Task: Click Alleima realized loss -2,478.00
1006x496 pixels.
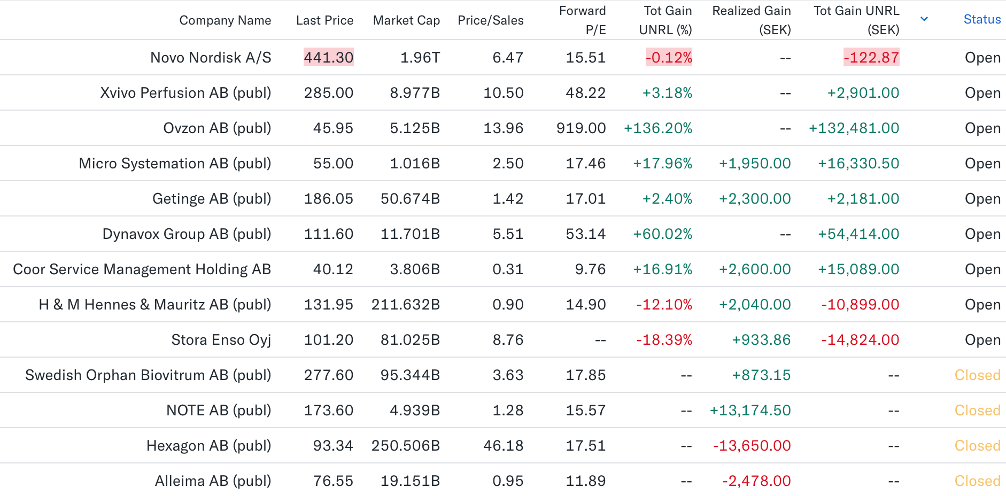Action: [756, 481]
